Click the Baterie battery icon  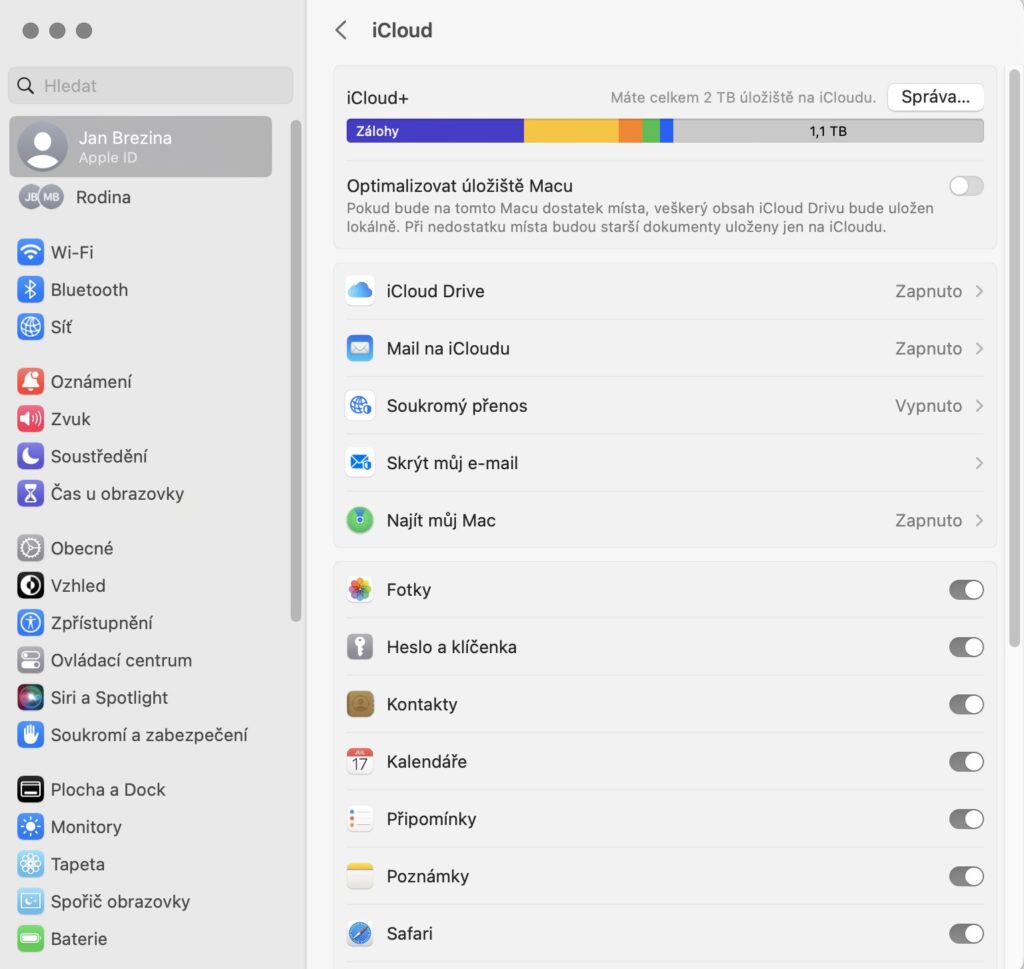[x=30, y=938]
